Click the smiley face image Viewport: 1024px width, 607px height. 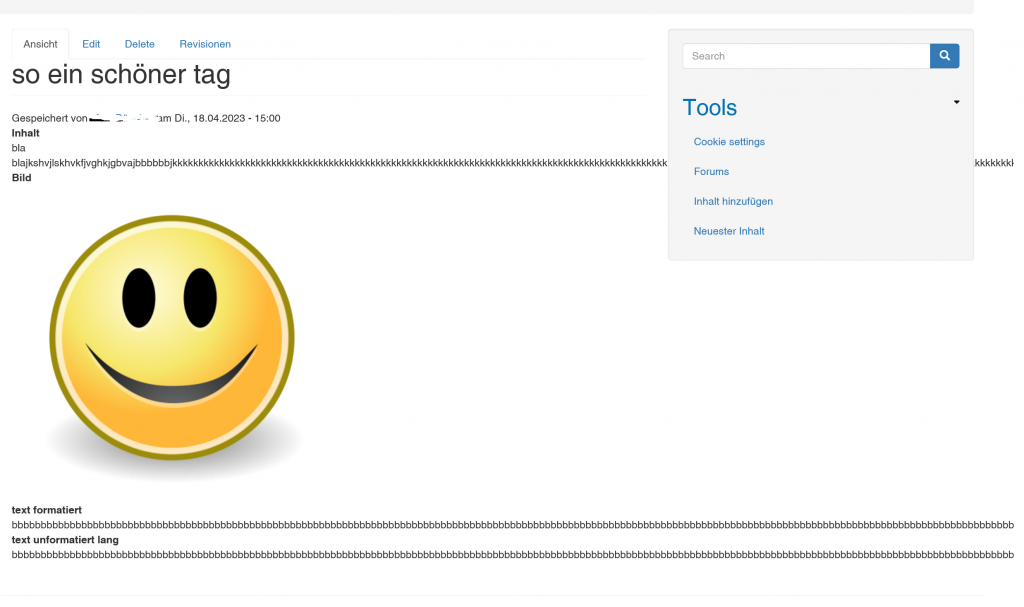pyautogui.click(x=173, y=338)
